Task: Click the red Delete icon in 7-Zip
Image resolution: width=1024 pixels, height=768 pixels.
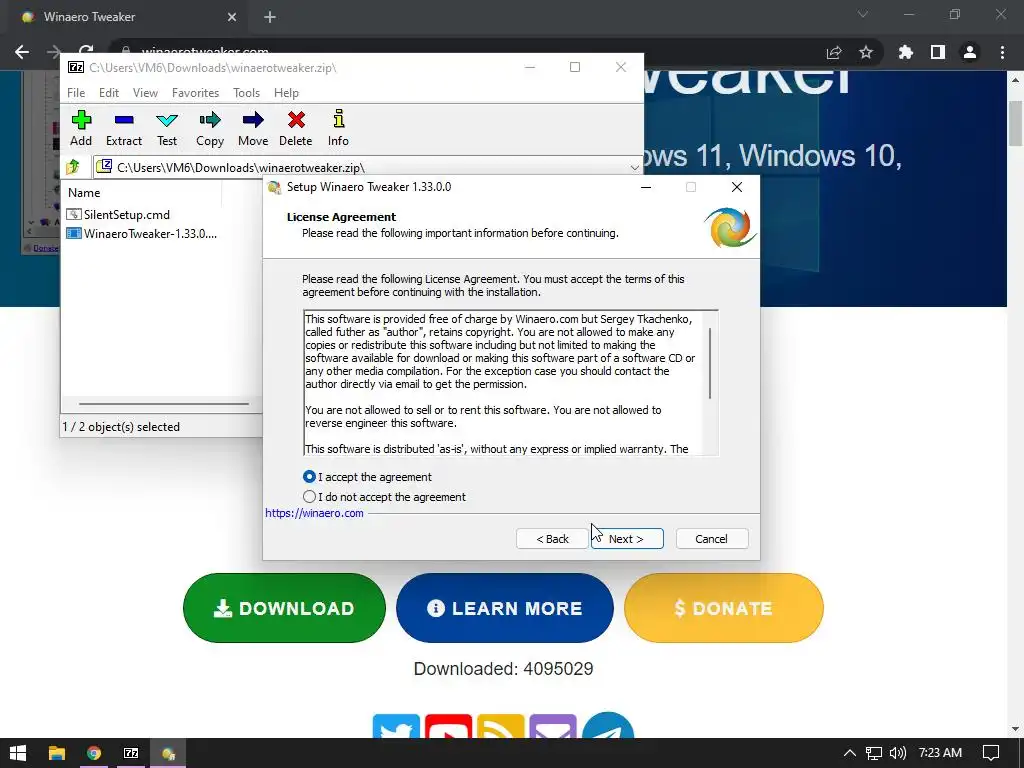Action: point(296,128)
